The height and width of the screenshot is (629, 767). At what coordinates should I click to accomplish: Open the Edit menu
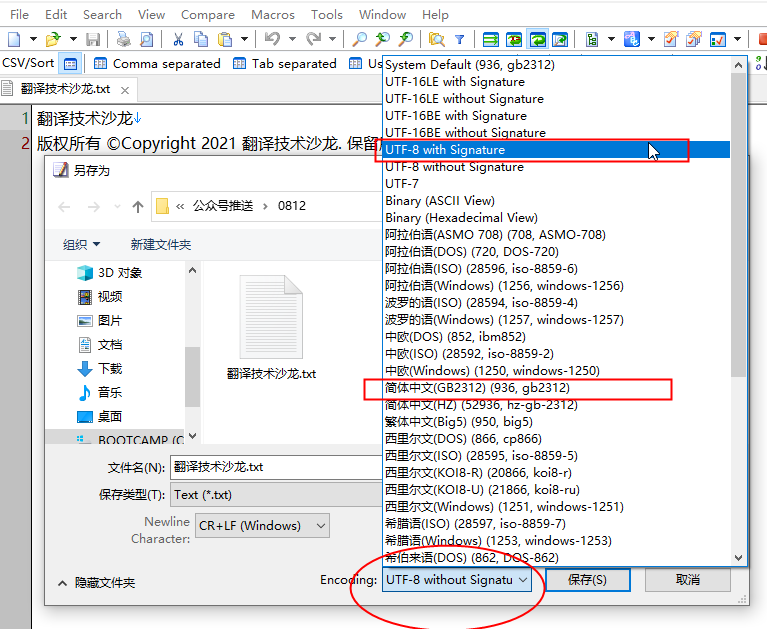pos(56,15)
